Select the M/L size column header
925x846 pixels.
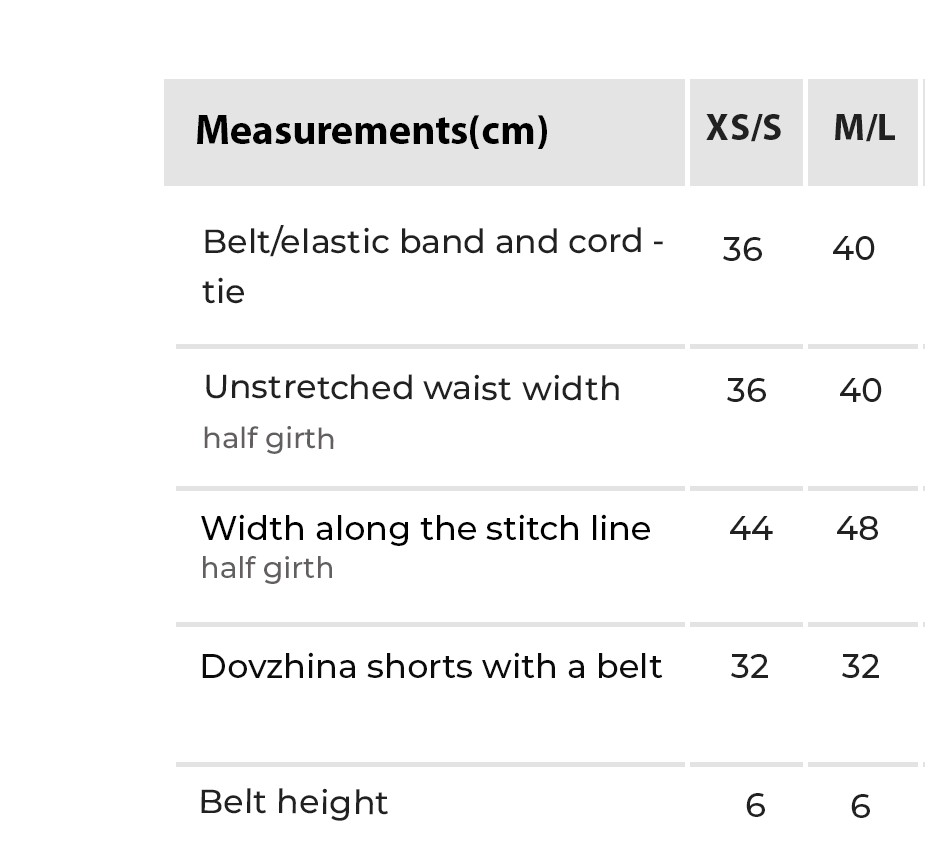click(864, 129)
